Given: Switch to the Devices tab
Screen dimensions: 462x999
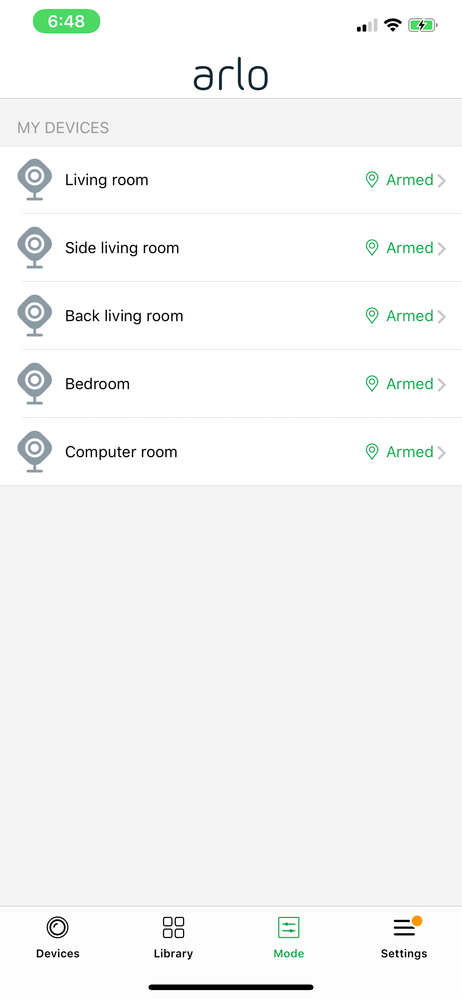Looking at the screenshot, I should pos(57,937).
